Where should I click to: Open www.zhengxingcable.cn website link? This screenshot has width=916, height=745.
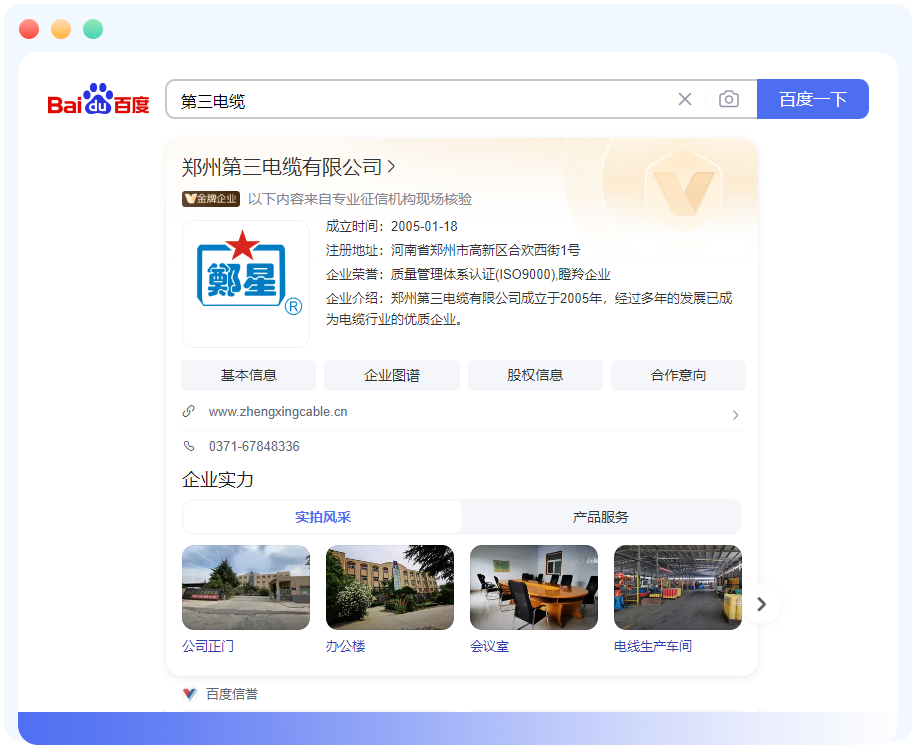(x=278, y=412)
